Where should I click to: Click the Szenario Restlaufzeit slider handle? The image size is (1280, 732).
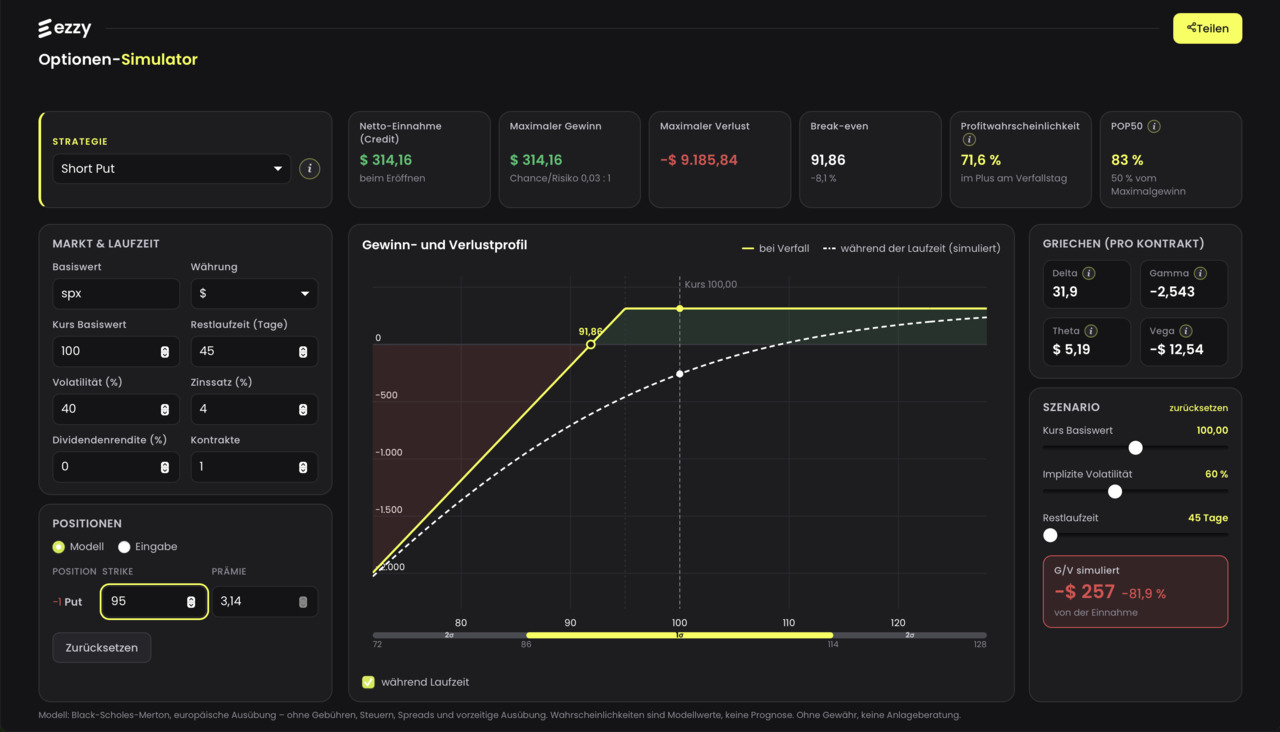1050,535
